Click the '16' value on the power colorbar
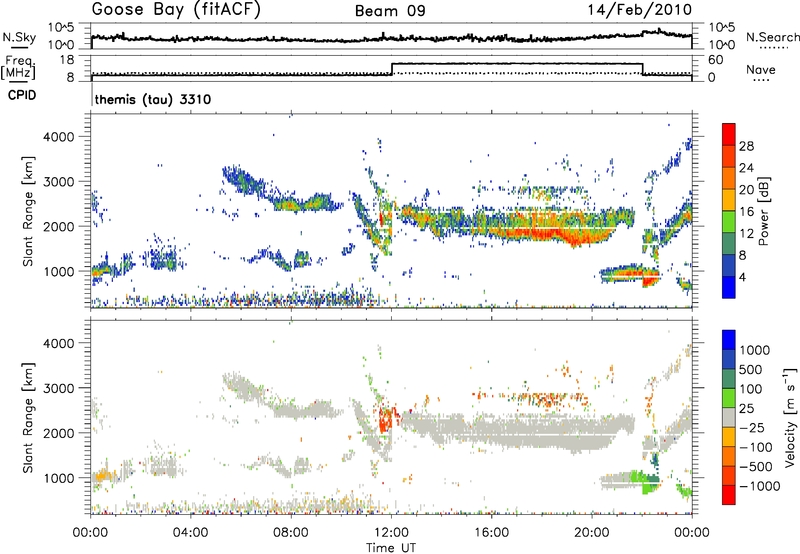The height and width of the screenshot is (554, 800). [746, 212]
